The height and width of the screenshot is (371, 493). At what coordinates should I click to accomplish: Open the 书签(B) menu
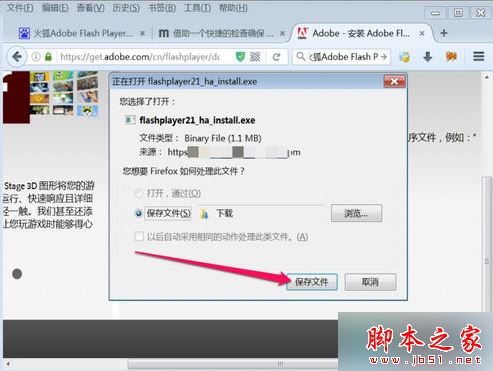point(162,8)
